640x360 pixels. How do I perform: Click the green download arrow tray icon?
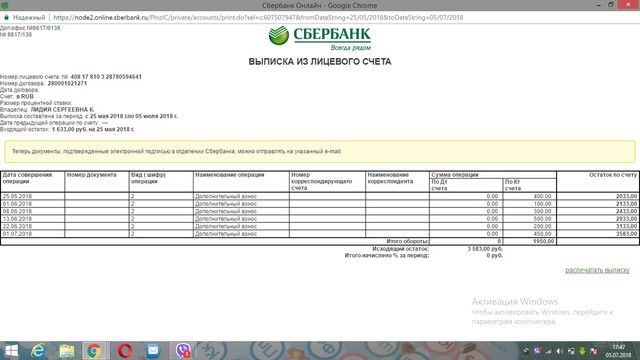tap(582, 351)
